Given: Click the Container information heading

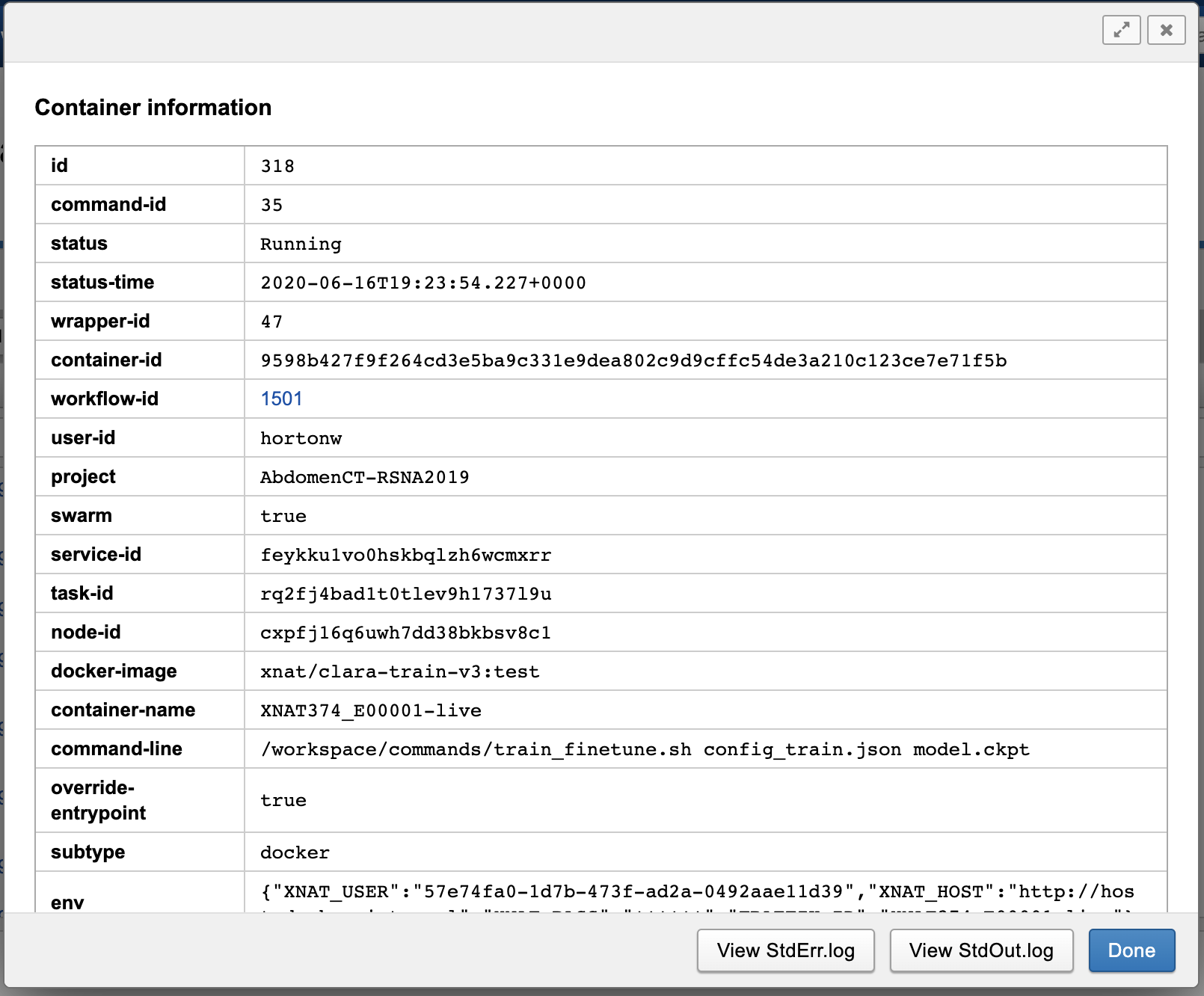Looking at the screenshot, I should coord(153,108).
